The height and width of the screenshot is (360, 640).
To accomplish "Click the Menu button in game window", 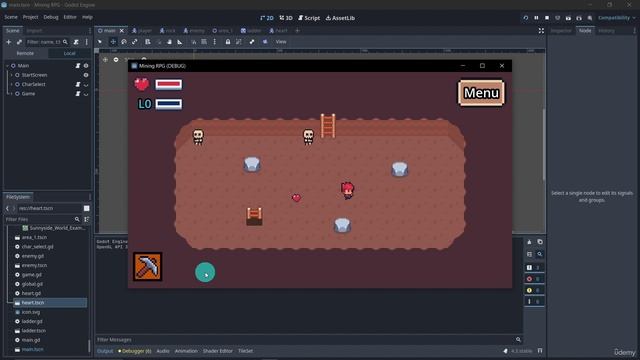I will [x=481, y=93].
